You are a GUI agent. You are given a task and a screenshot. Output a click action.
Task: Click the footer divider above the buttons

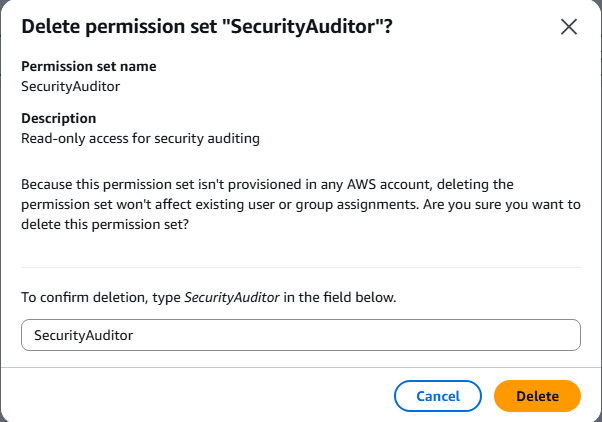(x=301, y=367)
